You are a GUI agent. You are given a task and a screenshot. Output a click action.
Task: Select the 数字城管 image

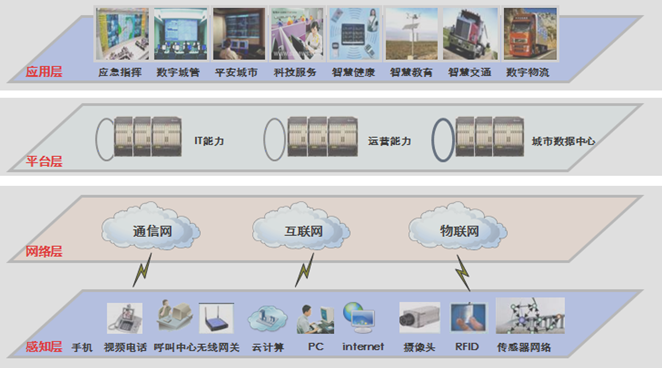[180, 34]
